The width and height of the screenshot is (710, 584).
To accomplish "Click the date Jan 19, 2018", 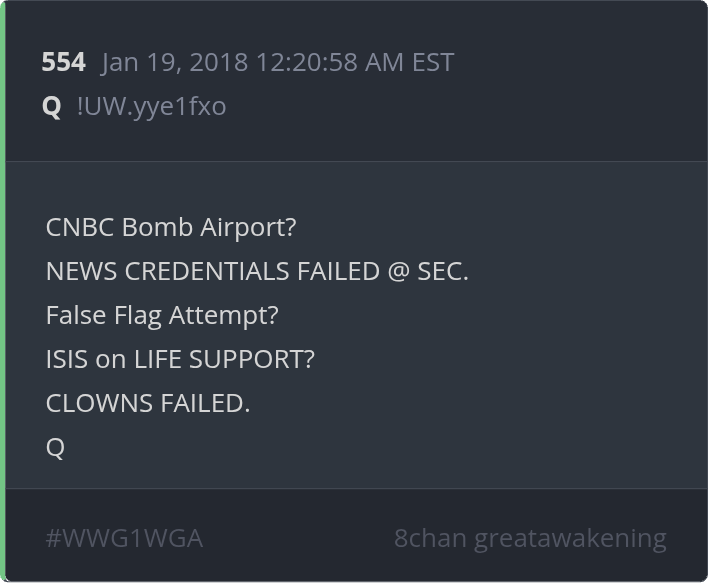I will [x=175, y=62].
